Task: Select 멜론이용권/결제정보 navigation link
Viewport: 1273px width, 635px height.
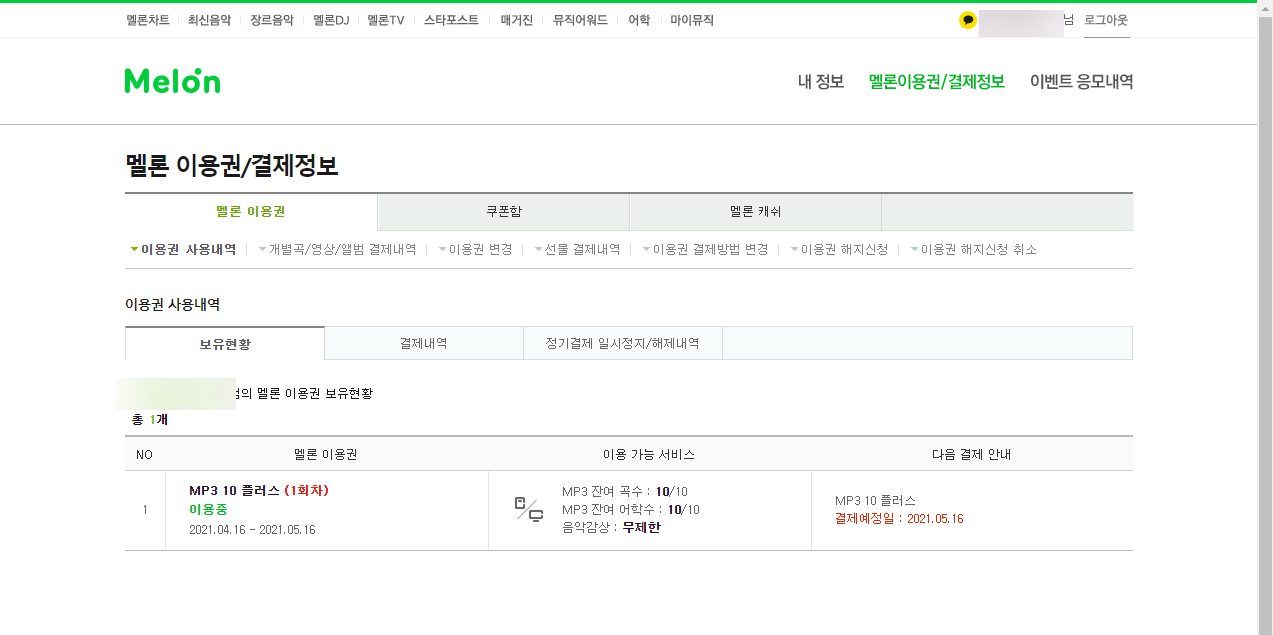Action: 937,82
